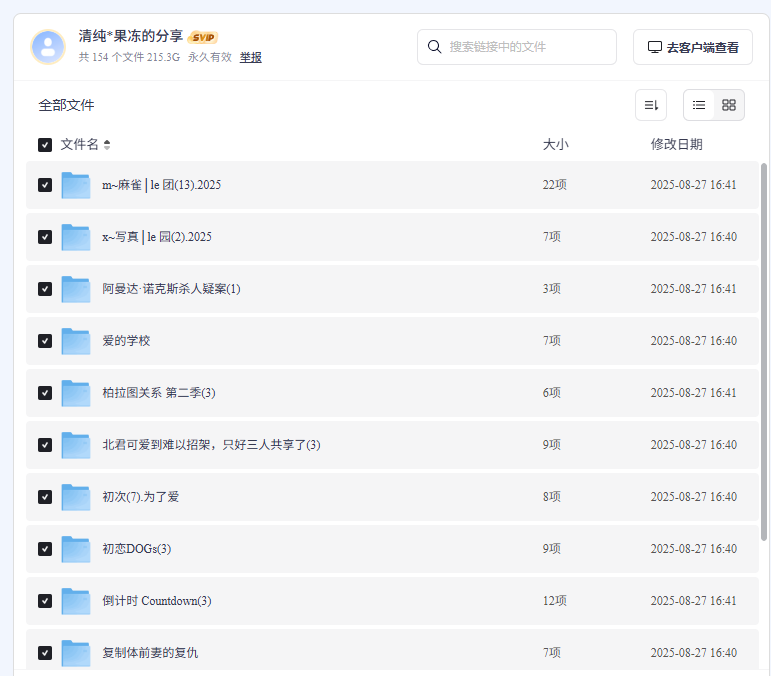Toggle the select-all checkbox beside 文件名
Image resolution: width=771 pixels, height=676 pixels.
[x=45, y=145]
